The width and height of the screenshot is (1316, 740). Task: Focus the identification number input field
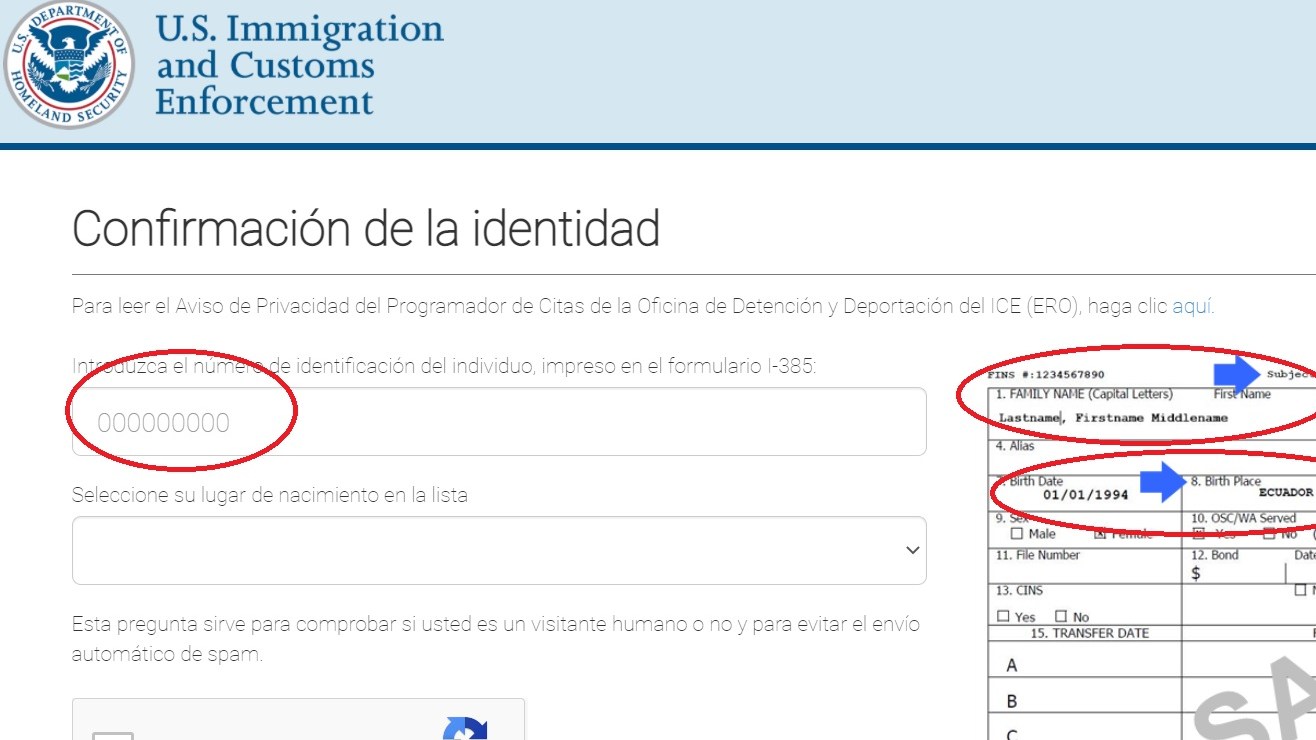tap(499, 422)
